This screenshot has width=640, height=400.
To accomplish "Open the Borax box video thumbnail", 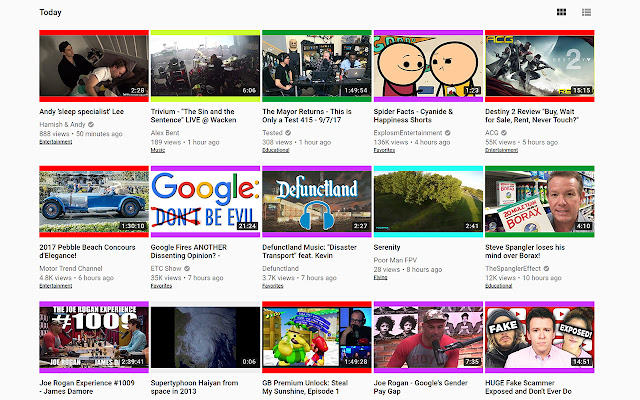I will click(540, 202).
